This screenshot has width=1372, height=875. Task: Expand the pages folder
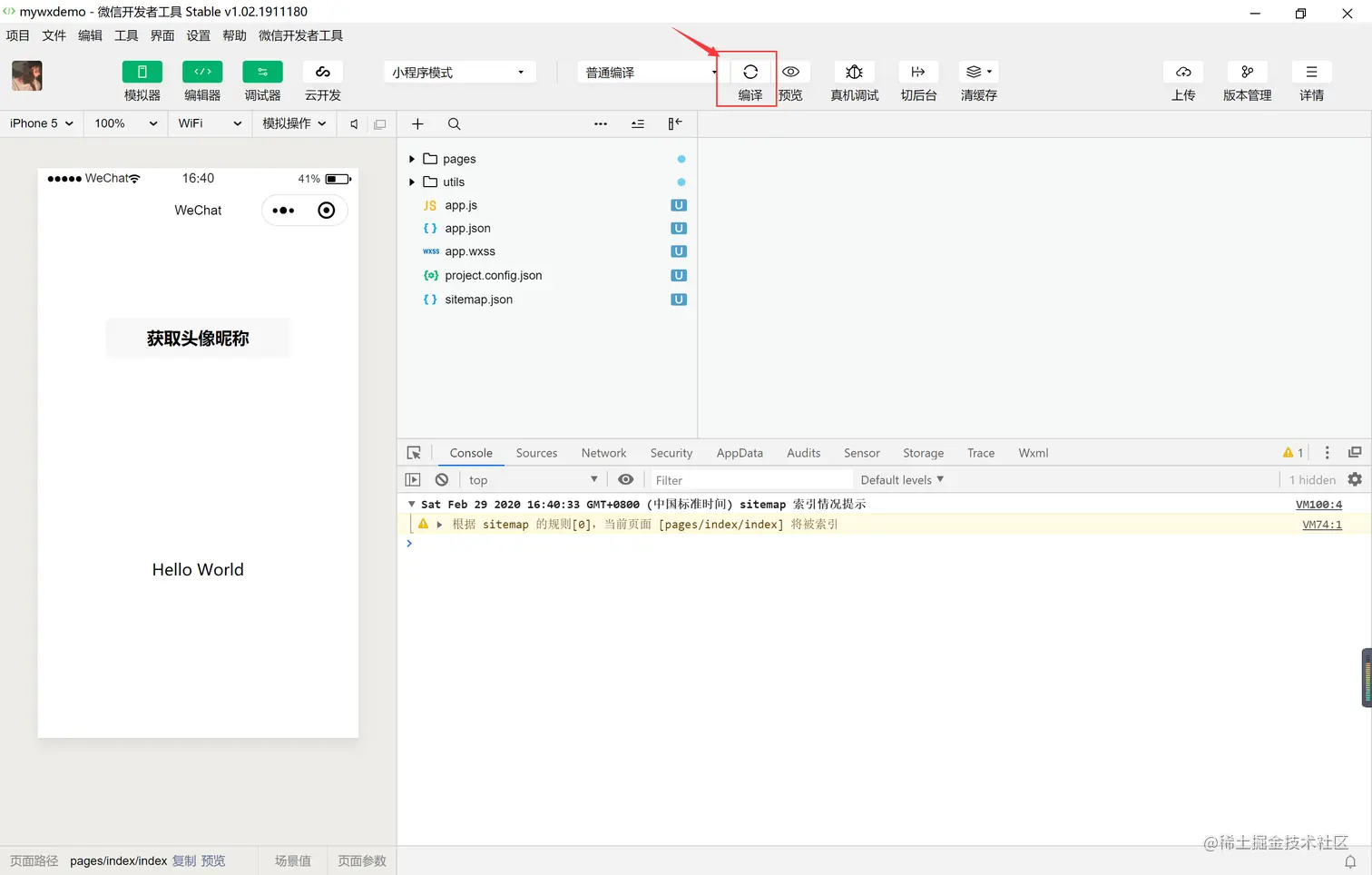pos(412,159)
